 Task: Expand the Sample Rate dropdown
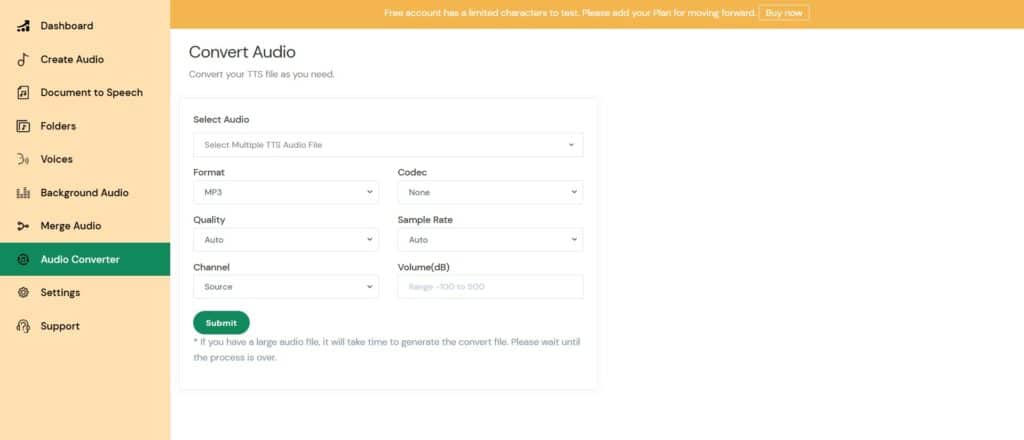(x=490, y=240)
